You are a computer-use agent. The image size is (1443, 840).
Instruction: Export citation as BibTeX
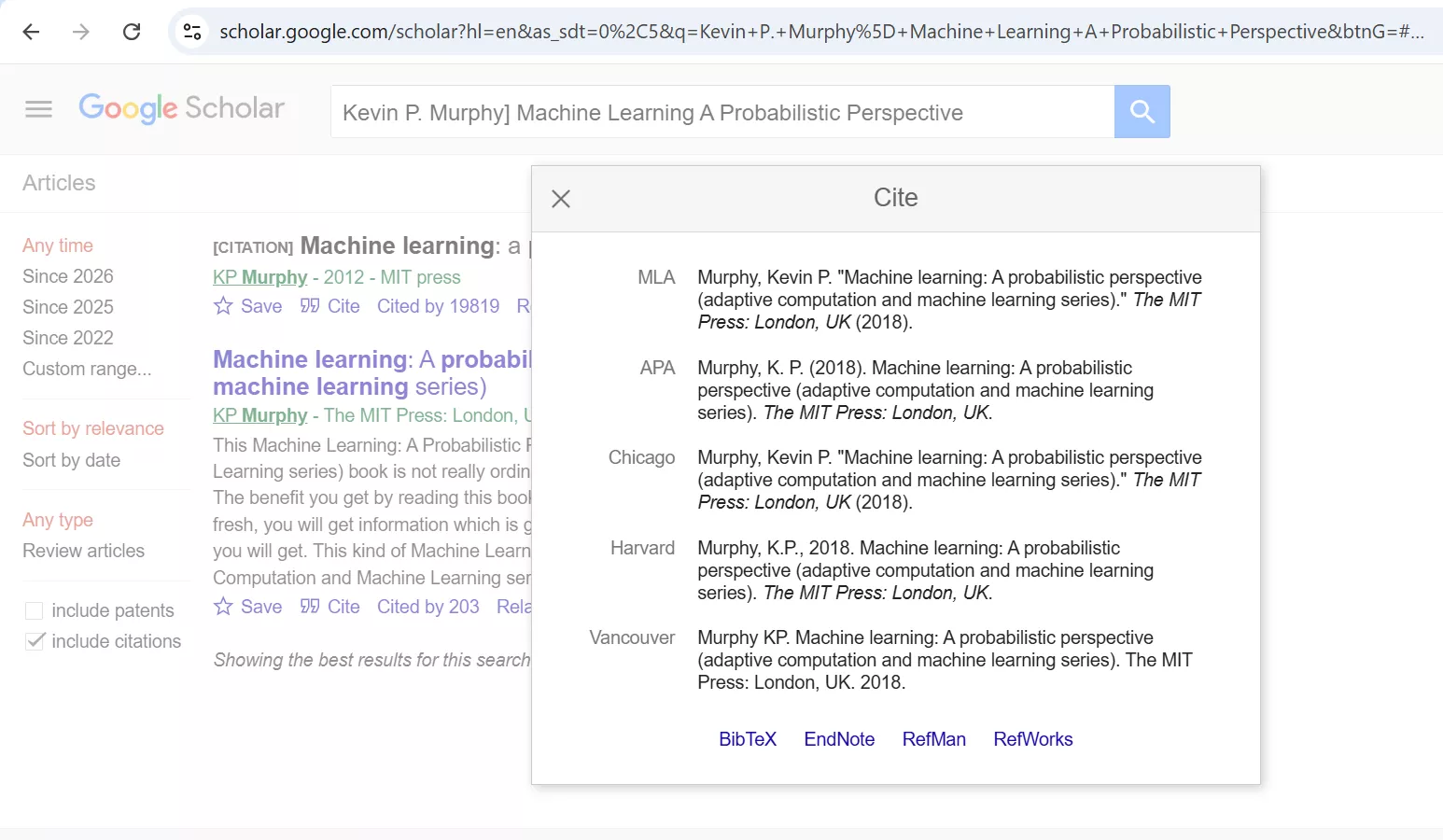pos(747,738)
